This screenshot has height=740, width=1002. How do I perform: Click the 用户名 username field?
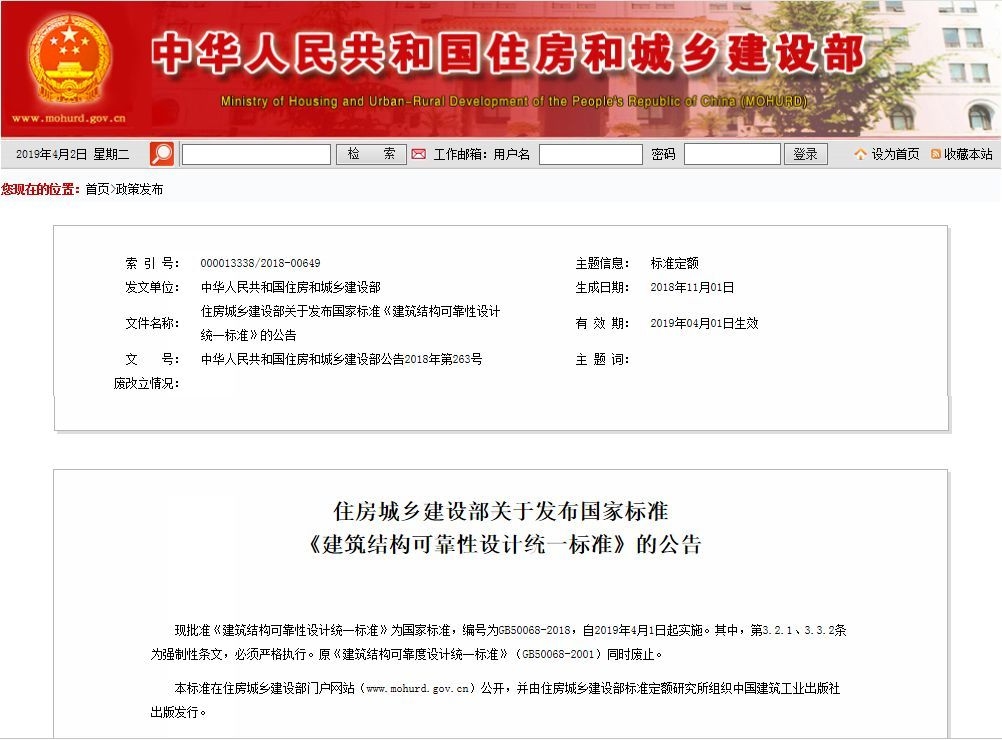pyautogui.click(x=591, y=153)
